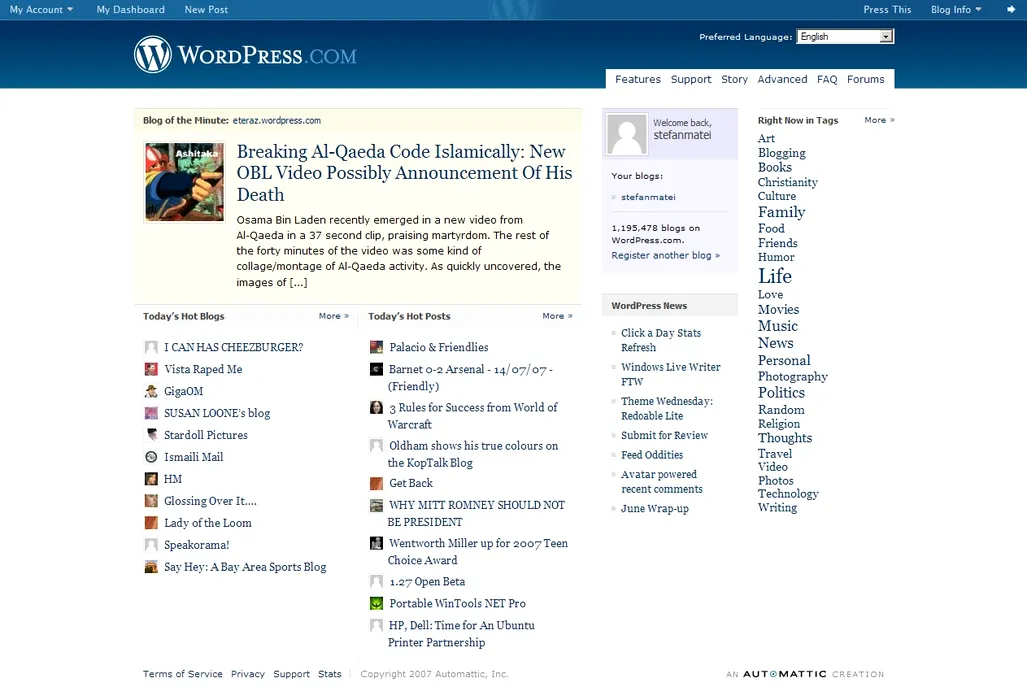Open Windows Live Writer FTW news
This screenshot has height=700, width=1027.
(x=671, y=374)
